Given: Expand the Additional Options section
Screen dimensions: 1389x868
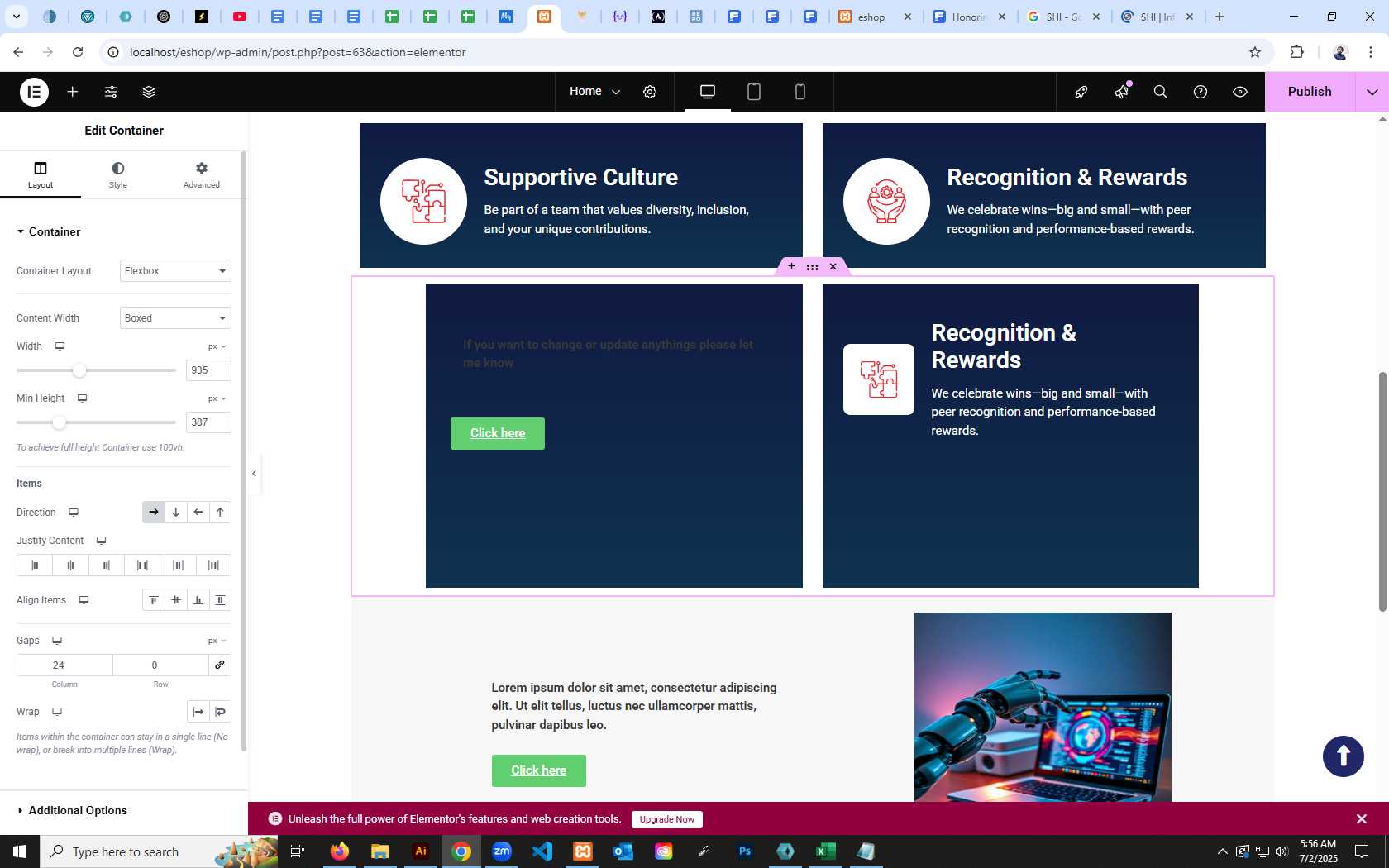Looking at the screenshot, I should (72, 810).
